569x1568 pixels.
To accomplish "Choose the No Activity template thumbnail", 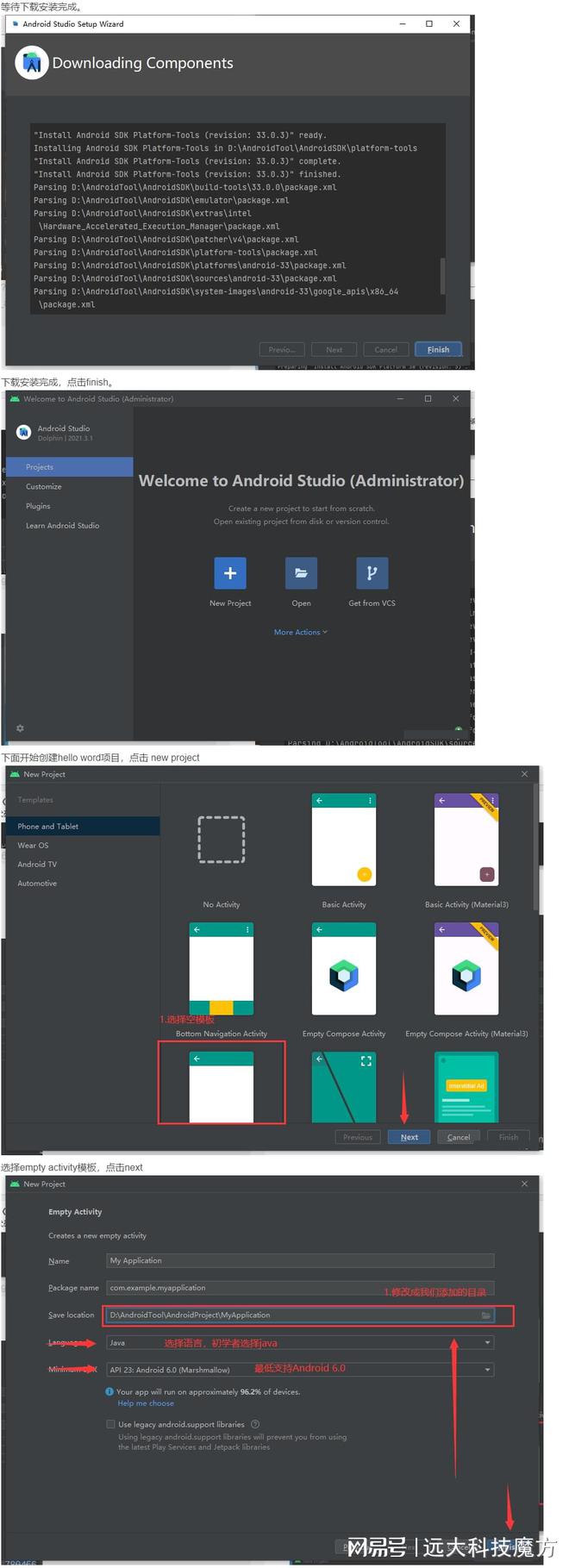I will [222, 840].
